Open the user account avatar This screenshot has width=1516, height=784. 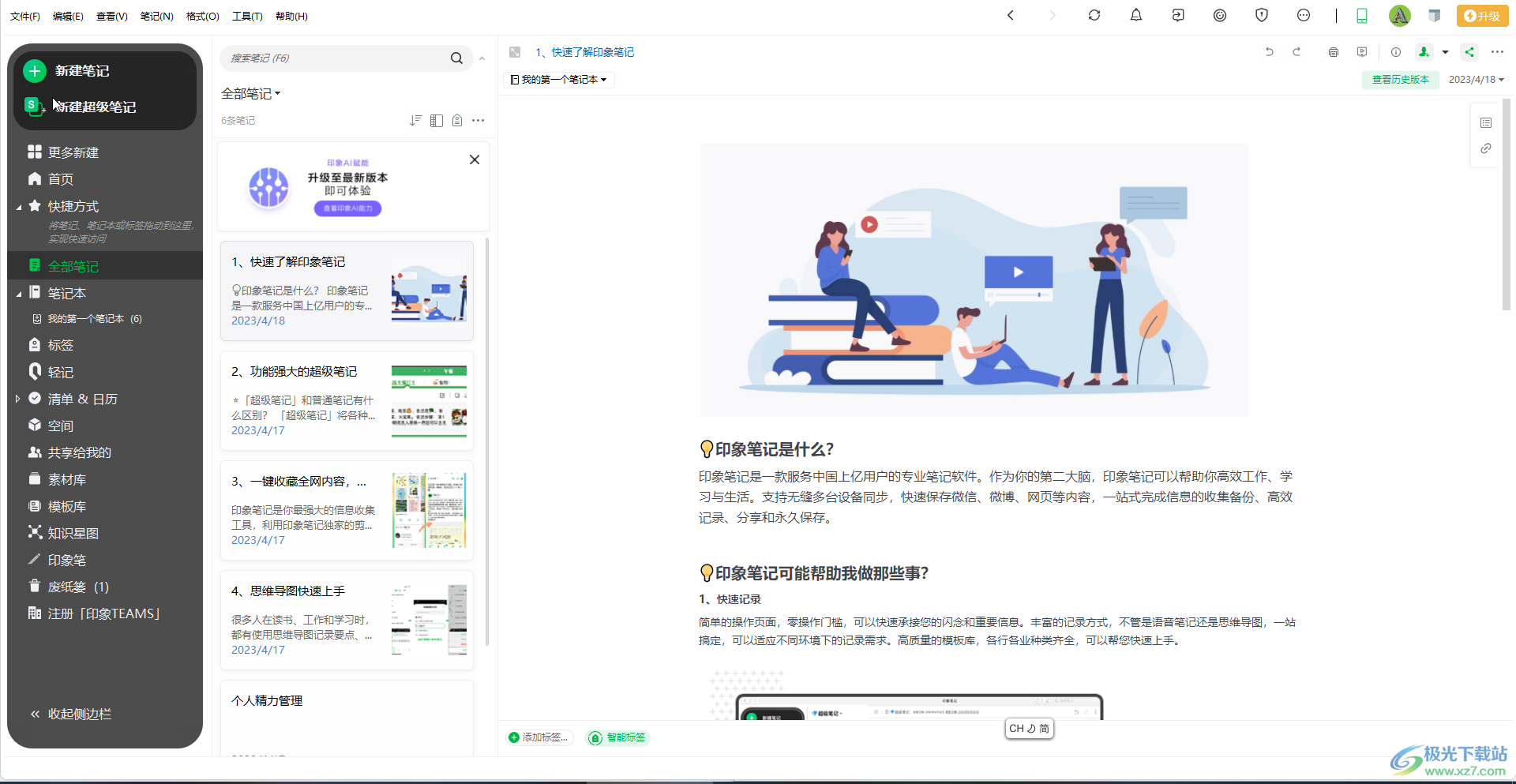point(1400,16)
